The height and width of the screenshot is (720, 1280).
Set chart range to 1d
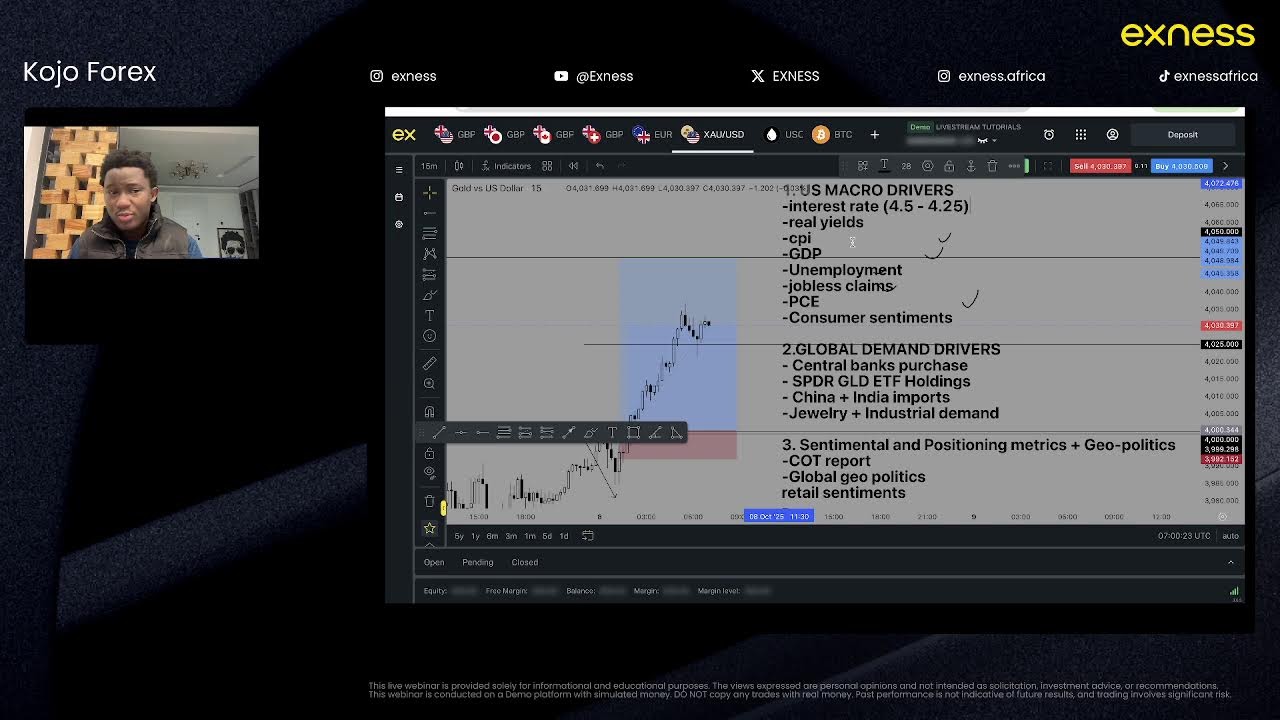pyautogui.click(x=563, y=536)
